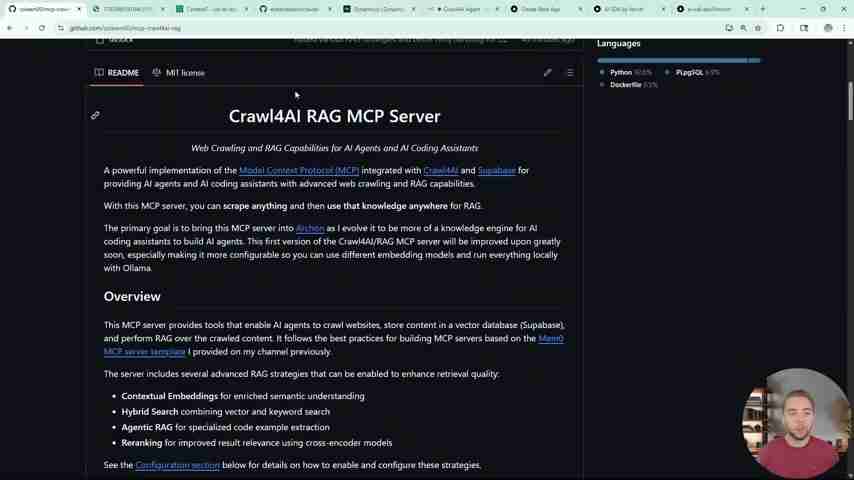Click the scales icon on MIT license tab
Image resolution: width=854 pixels, height=480 pixels.
(156, 72)
